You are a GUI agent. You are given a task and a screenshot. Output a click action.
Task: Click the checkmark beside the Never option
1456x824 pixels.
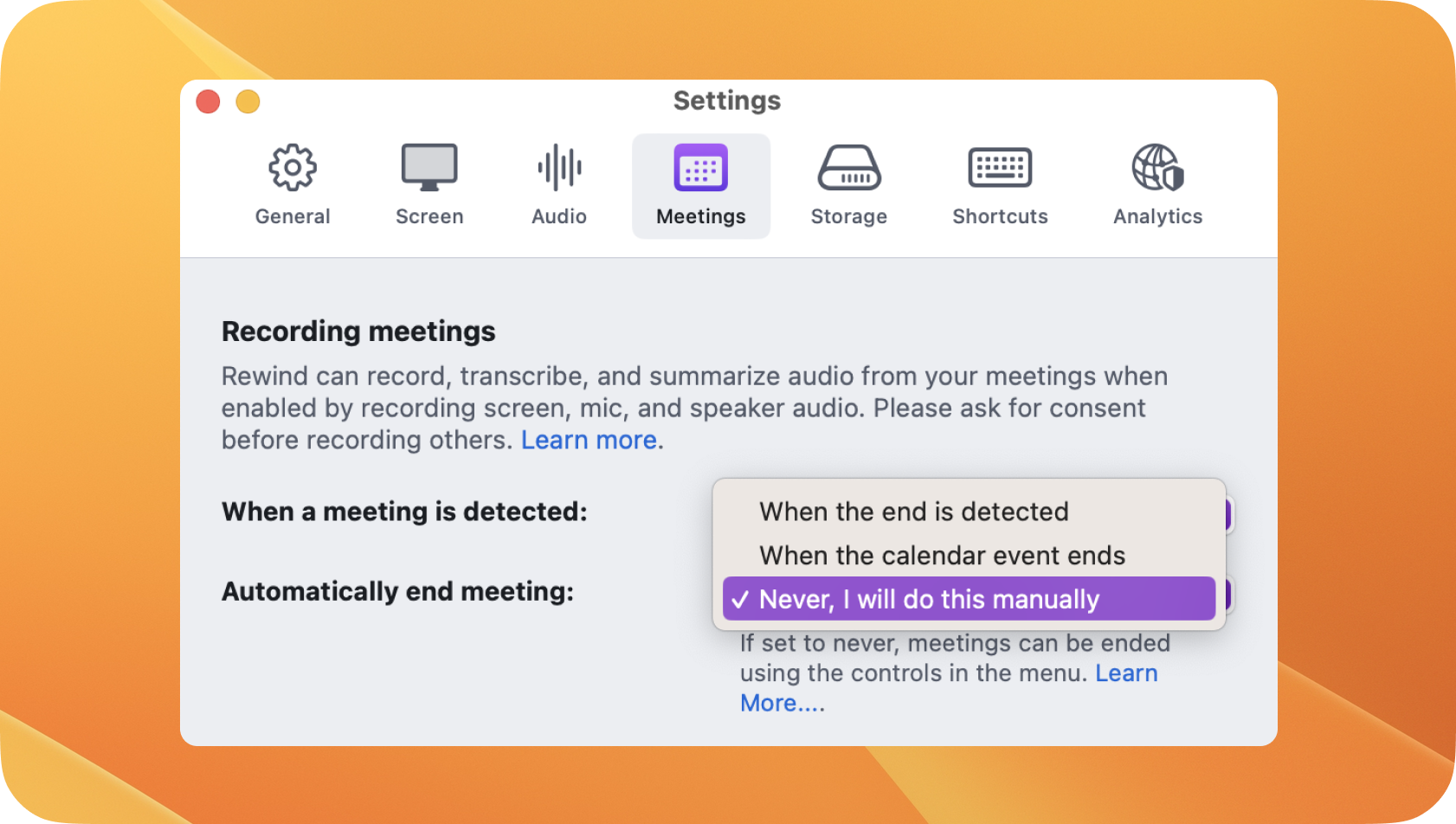tap(739, 600)
